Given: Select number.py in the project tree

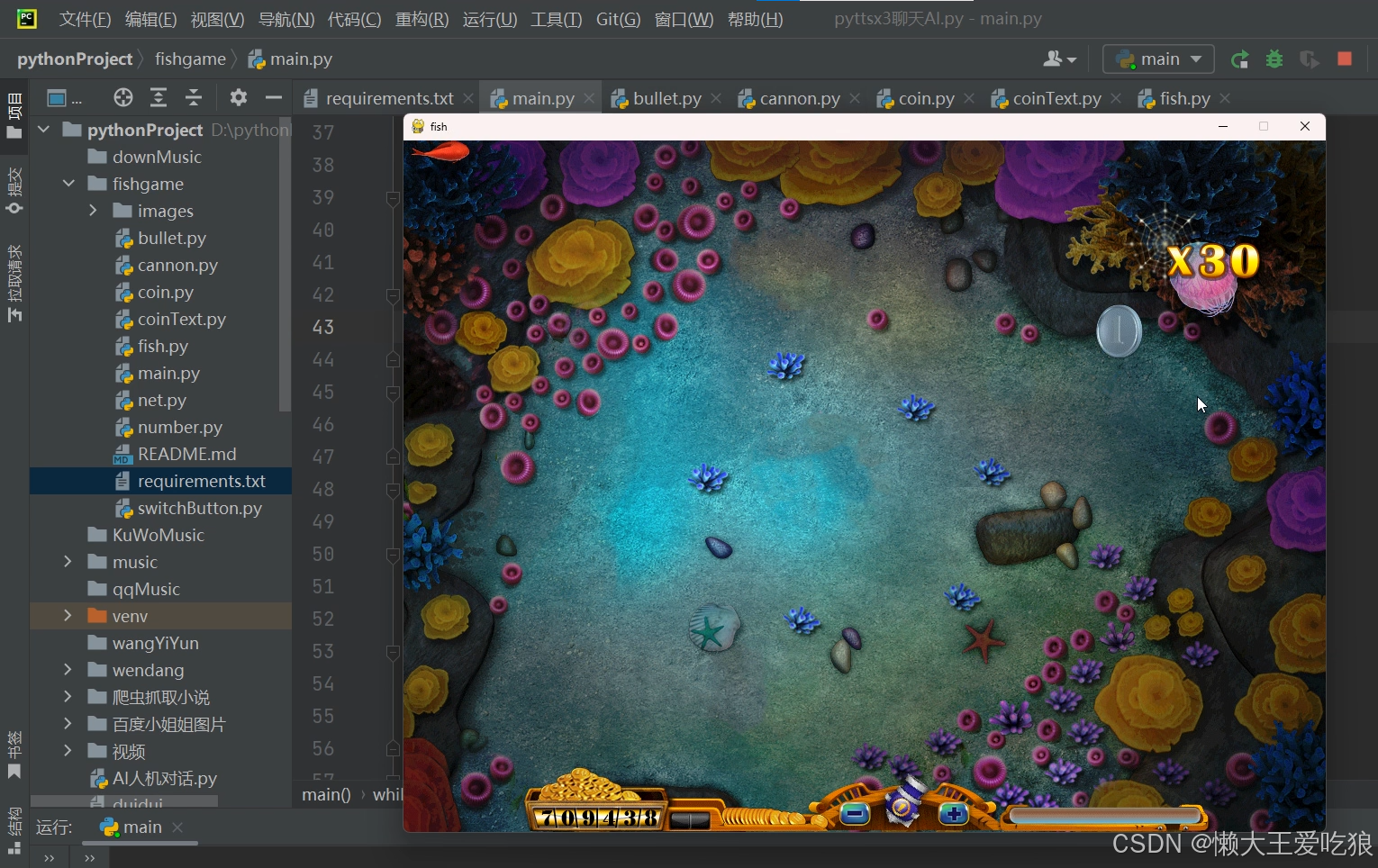Looking at the screenshot, I should click(x=179, y=427).
